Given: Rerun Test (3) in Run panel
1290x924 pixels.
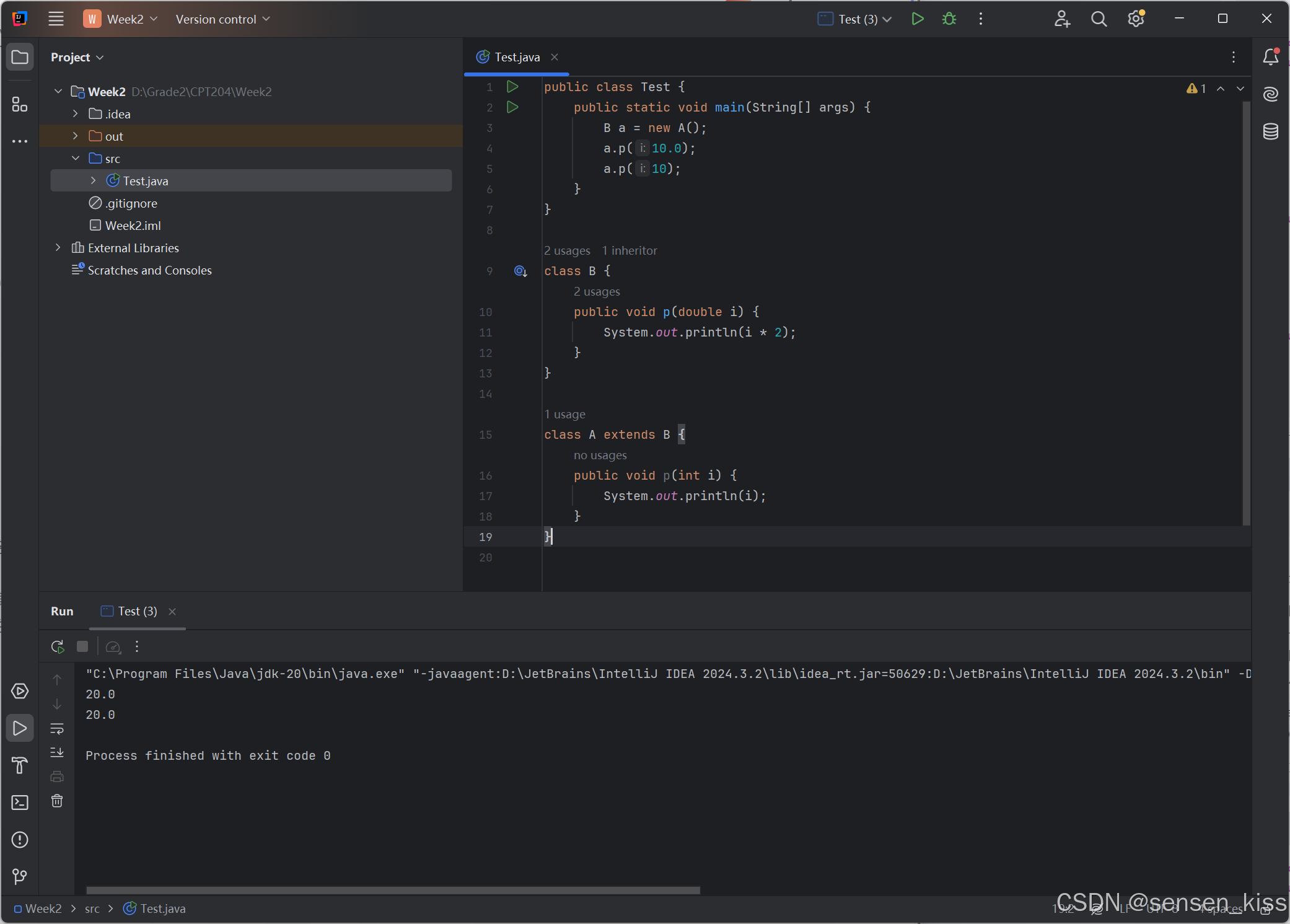Looking at the screenshot, I should 58,646.
